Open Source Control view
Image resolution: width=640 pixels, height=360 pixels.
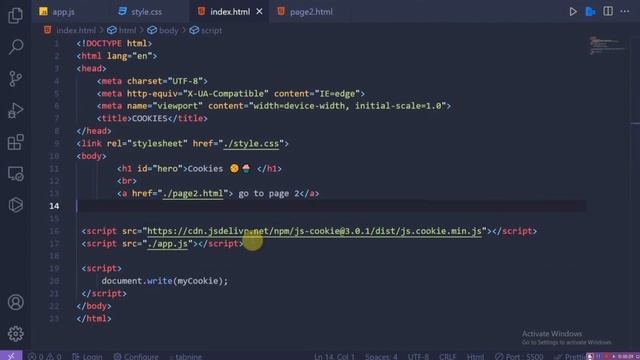16,78
